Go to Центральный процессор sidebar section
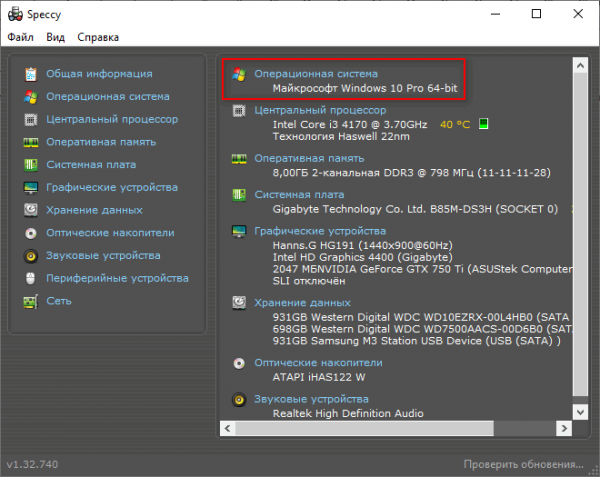The width and height of the screenshot is (600, 477). tap(112, 119)
